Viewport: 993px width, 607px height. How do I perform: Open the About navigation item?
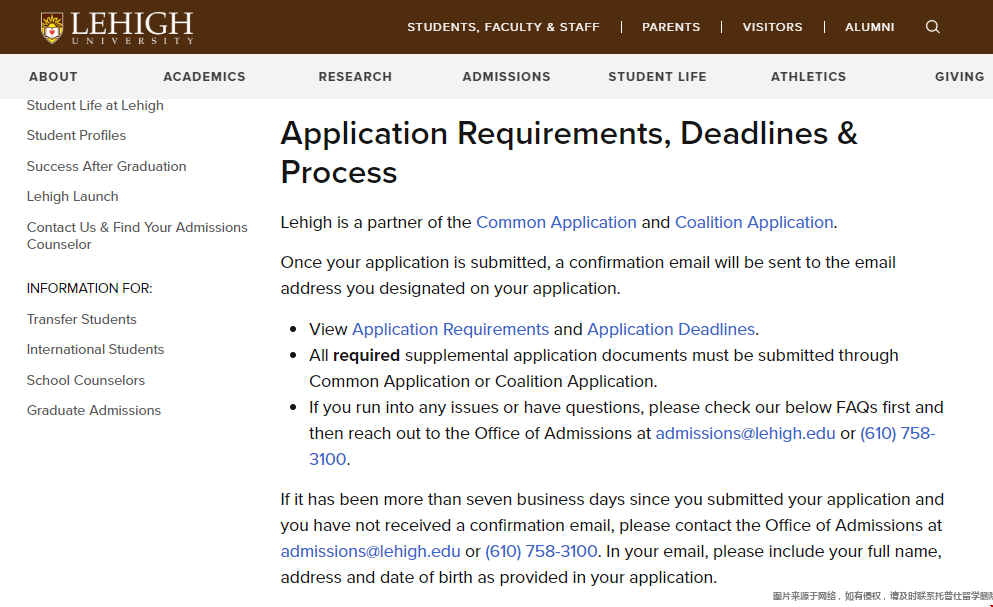53,77
